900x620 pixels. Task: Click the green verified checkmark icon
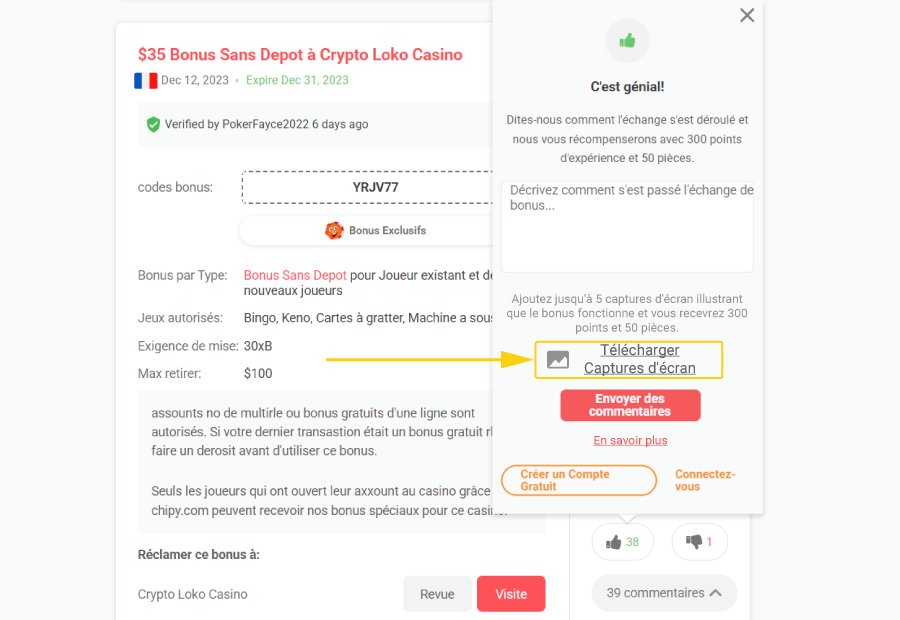153,124
